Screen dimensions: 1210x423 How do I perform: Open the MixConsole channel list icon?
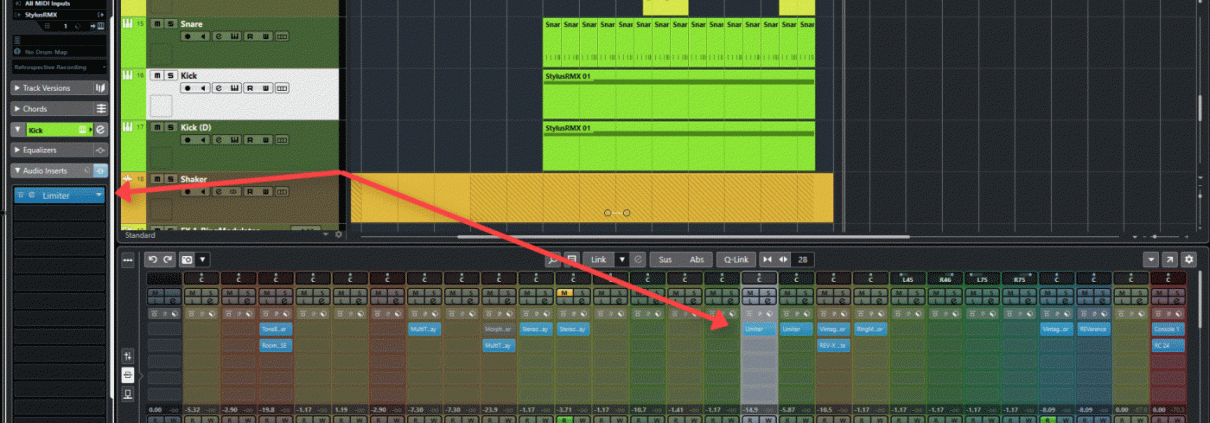tap(570, 259)
